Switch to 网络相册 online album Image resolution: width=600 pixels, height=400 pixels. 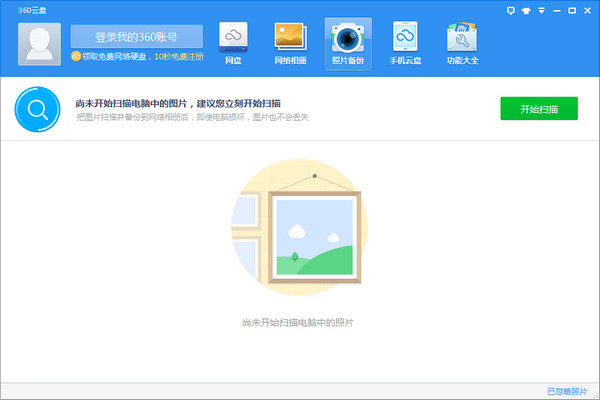tap(290, 42)
